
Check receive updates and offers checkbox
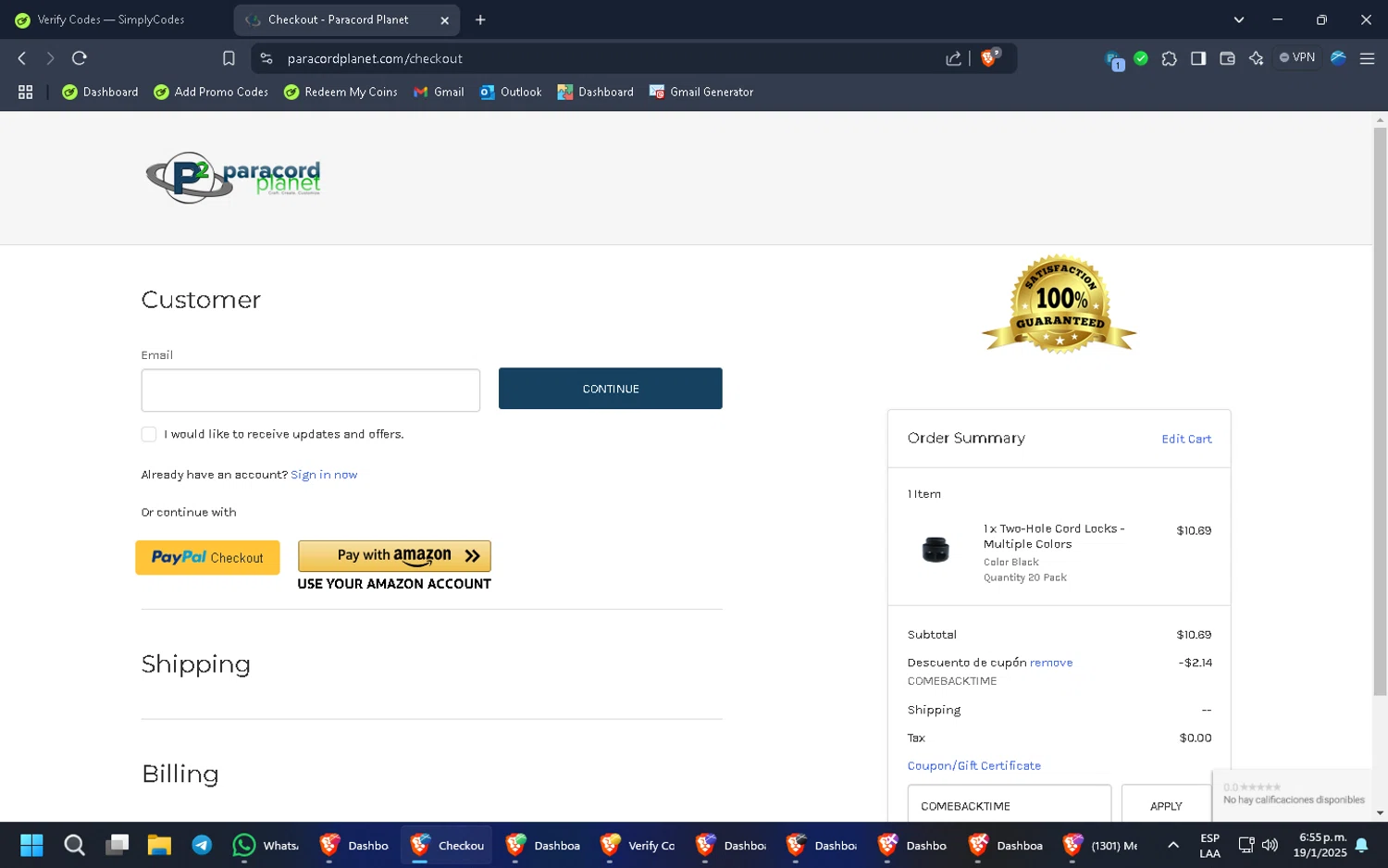click(149, 434)
